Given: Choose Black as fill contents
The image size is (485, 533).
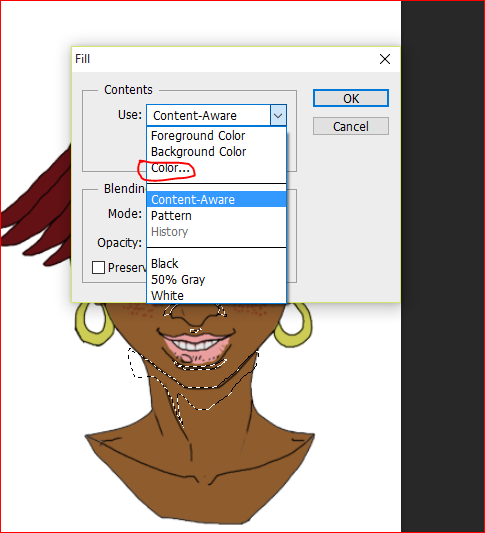Looking at the screenshot, I should click(216, 263).
